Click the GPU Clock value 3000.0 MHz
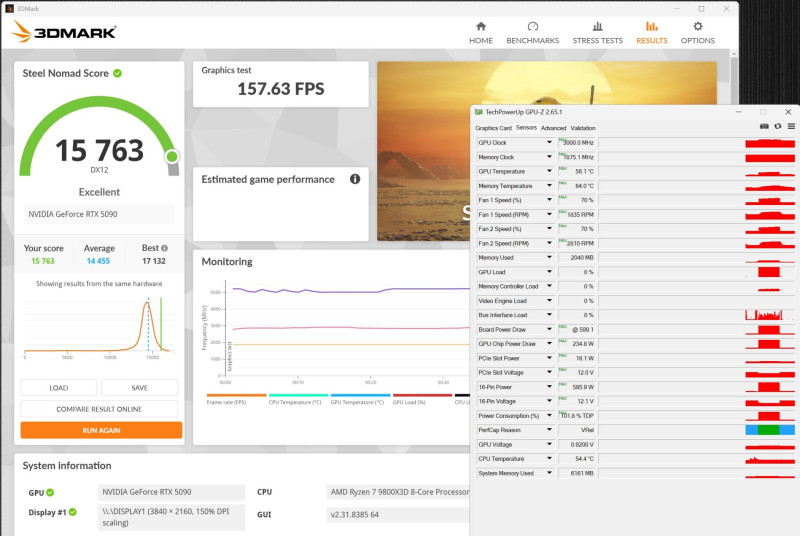Image resolution: width=800 pixels, height=536 pixels. click(x=577, y=143)
